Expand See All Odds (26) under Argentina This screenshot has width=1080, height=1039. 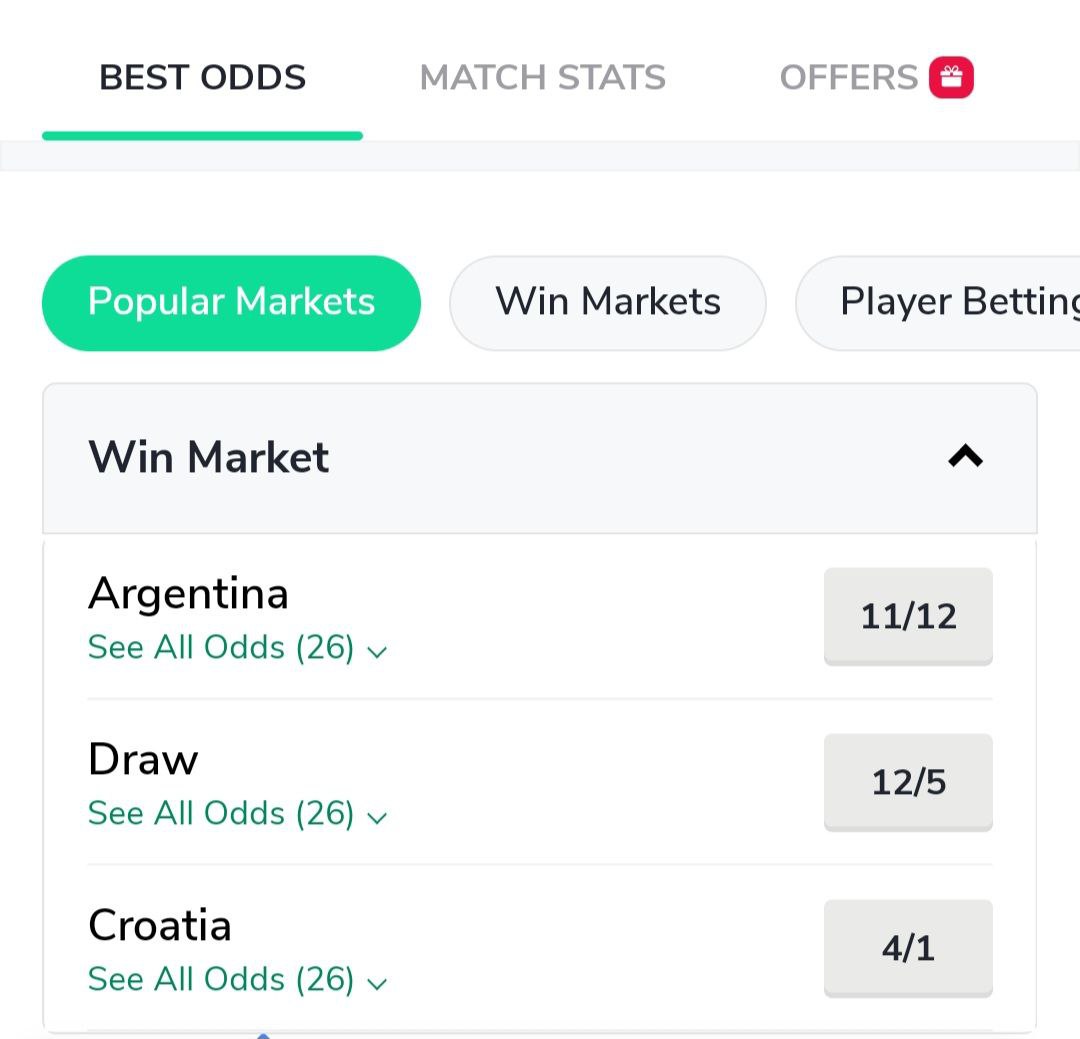point(221,648)
